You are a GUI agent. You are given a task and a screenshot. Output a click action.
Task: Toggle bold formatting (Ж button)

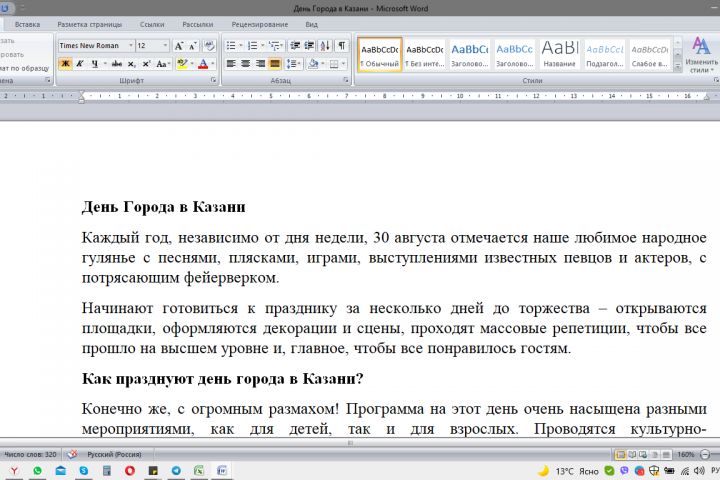(x=65, y=64)
